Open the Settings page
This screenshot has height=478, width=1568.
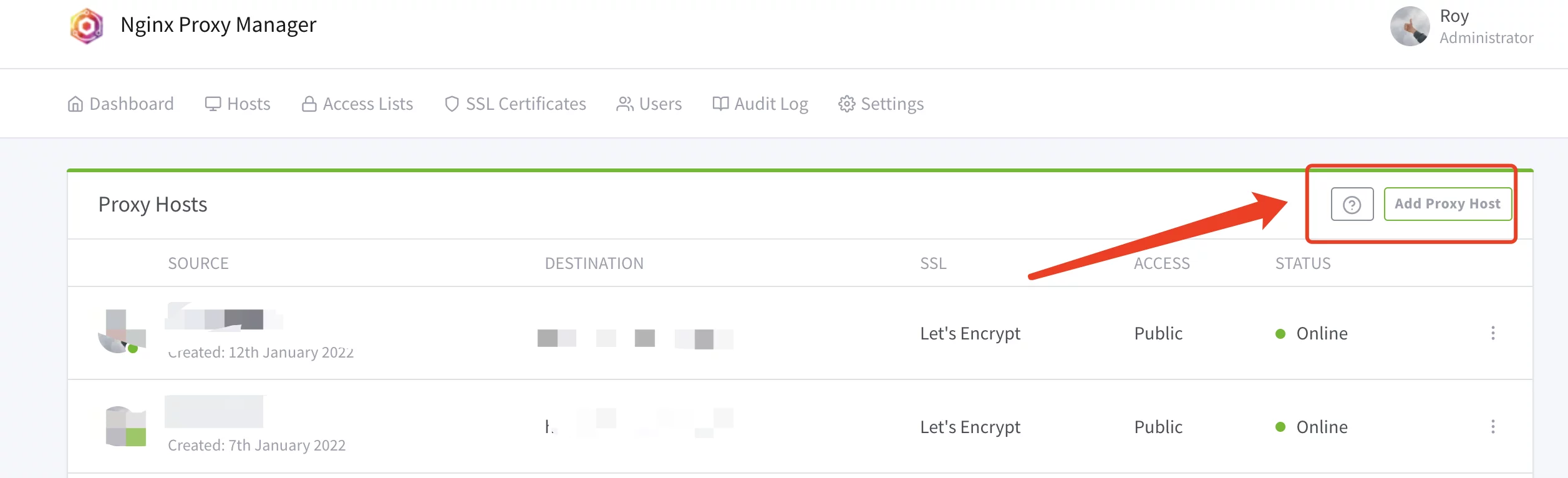pyautogui.click(x=881, y=104)
